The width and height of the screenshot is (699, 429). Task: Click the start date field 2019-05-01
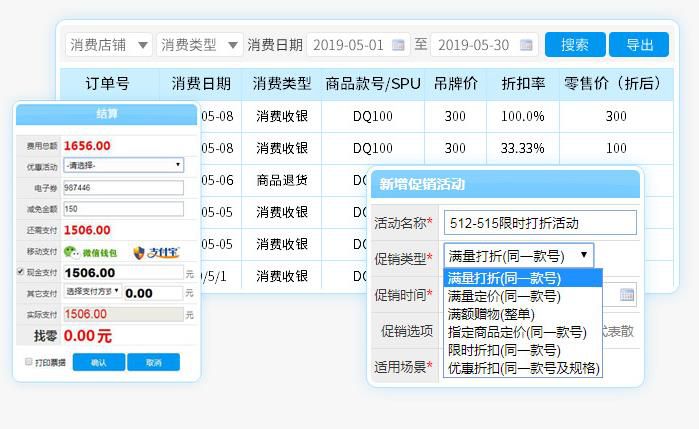point(358,45)
